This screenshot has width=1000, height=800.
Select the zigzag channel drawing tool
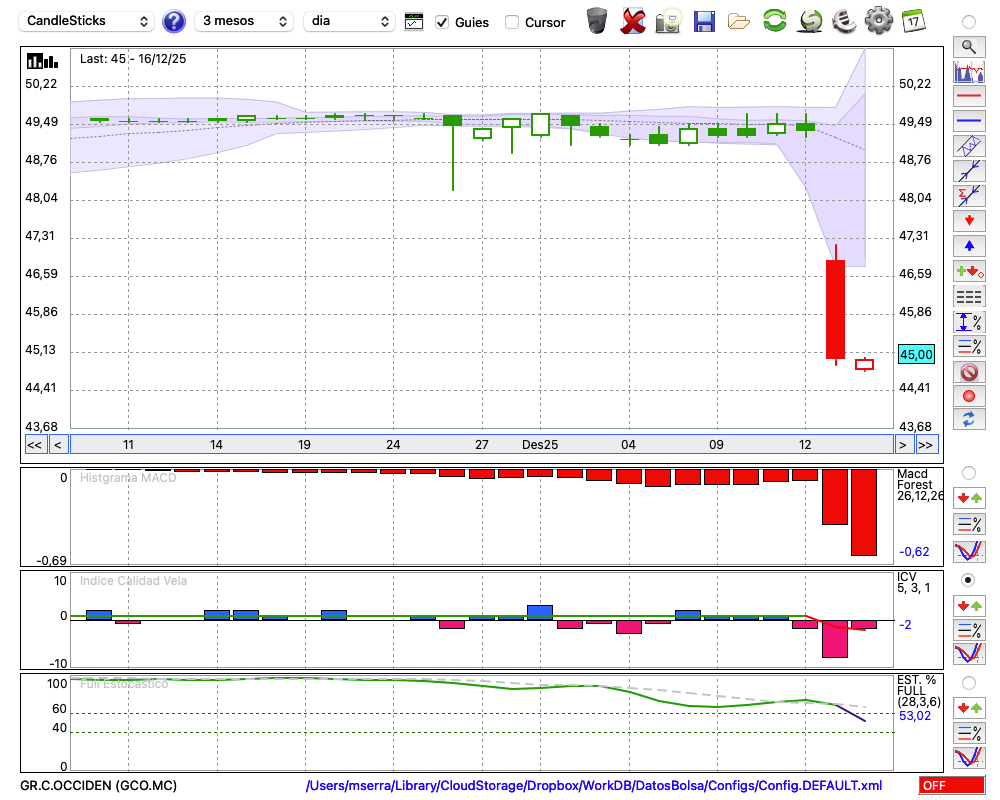tap(969, 145)
